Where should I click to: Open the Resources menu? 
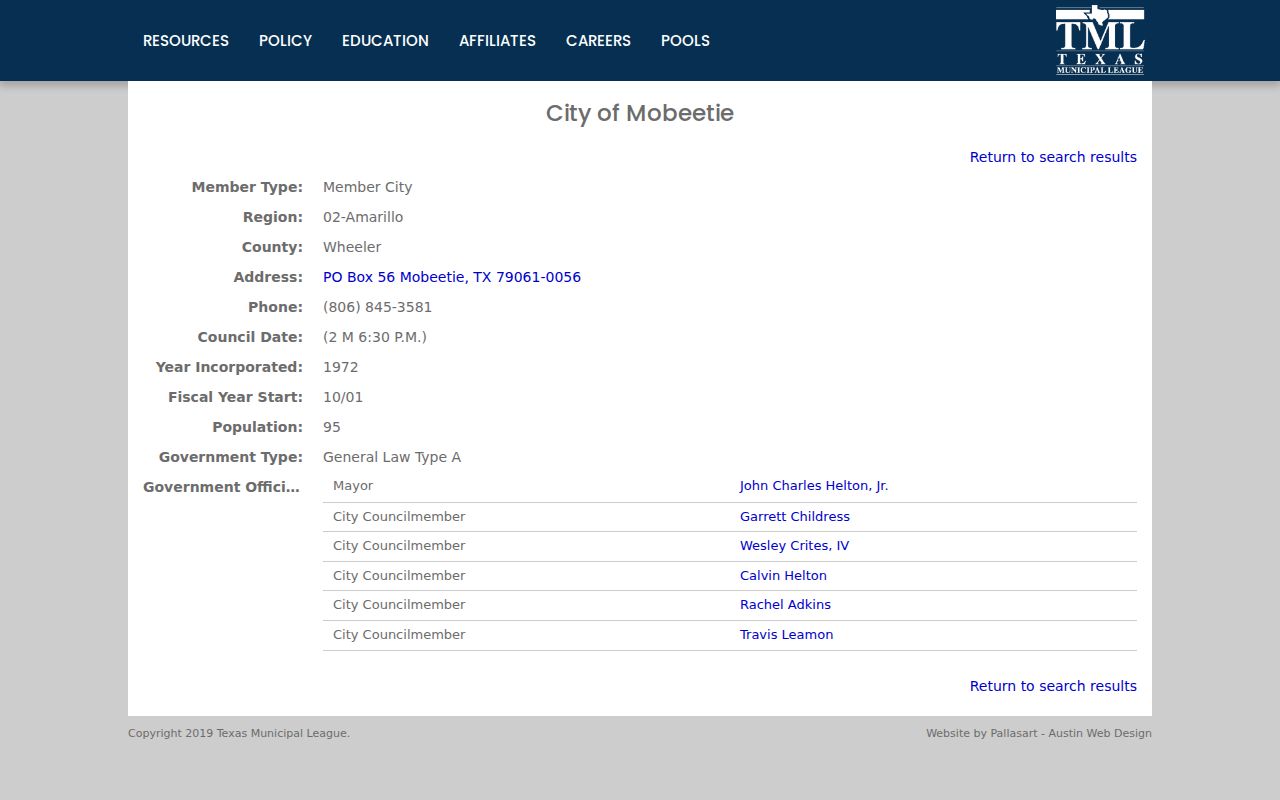point(186,41)
